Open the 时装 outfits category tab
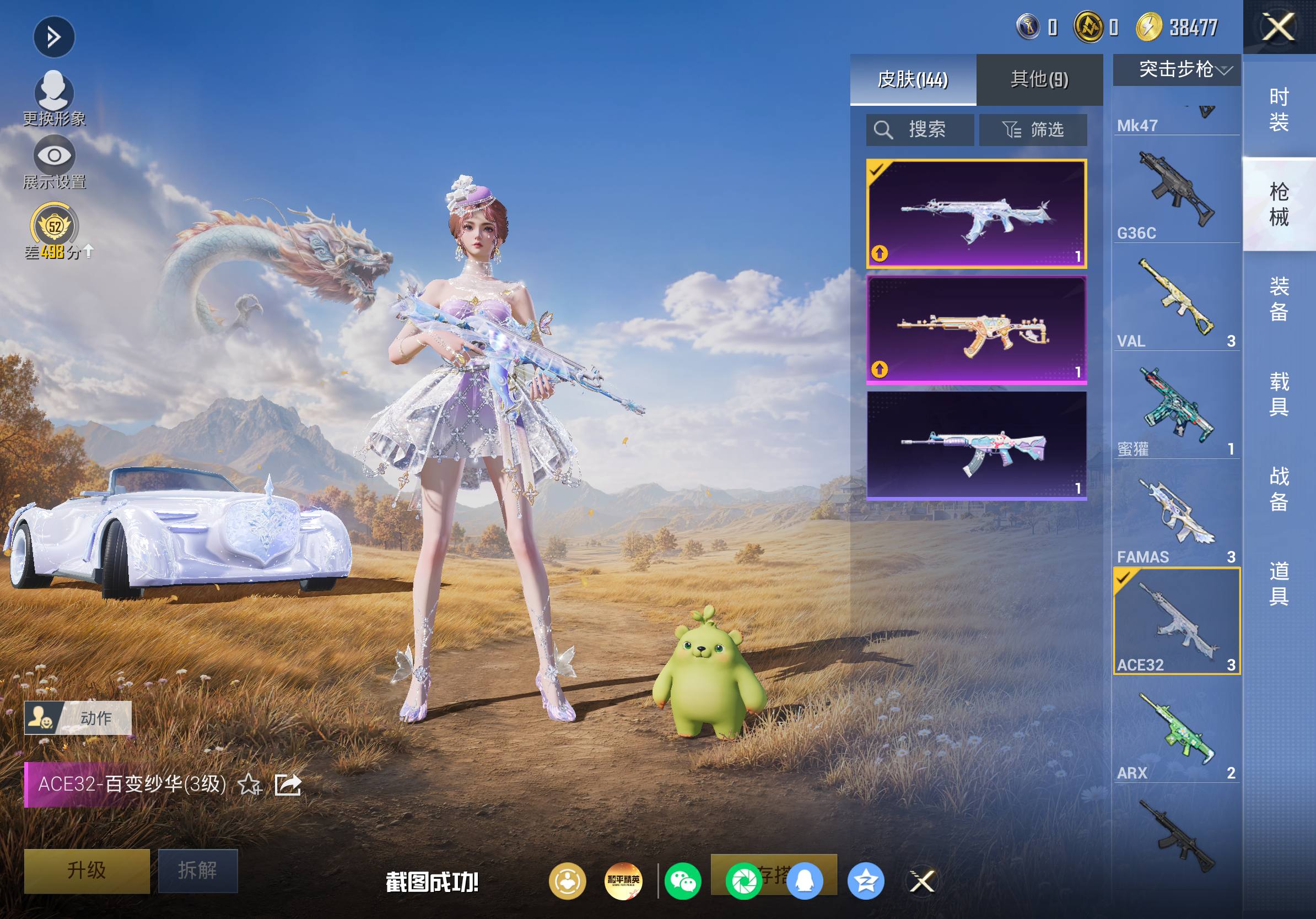 [x=1279, y=110]
